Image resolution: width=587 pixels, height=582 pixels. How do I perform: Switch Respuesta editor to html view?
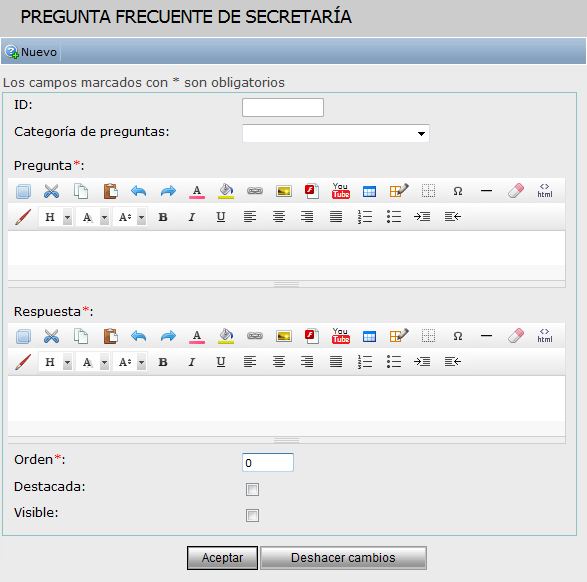pyautogui.click(x=545, y=336)
